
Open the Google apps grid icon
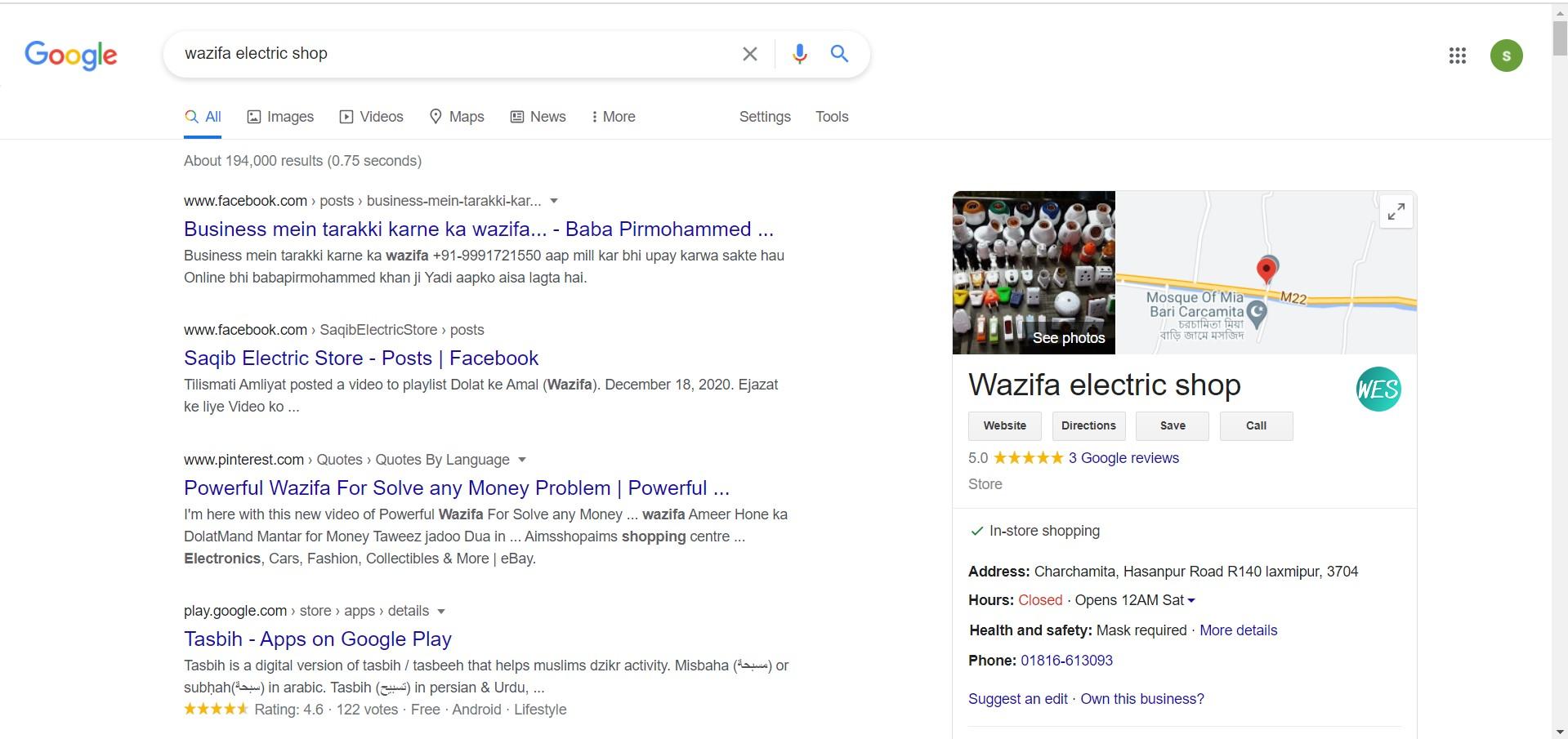(1457, 56)
